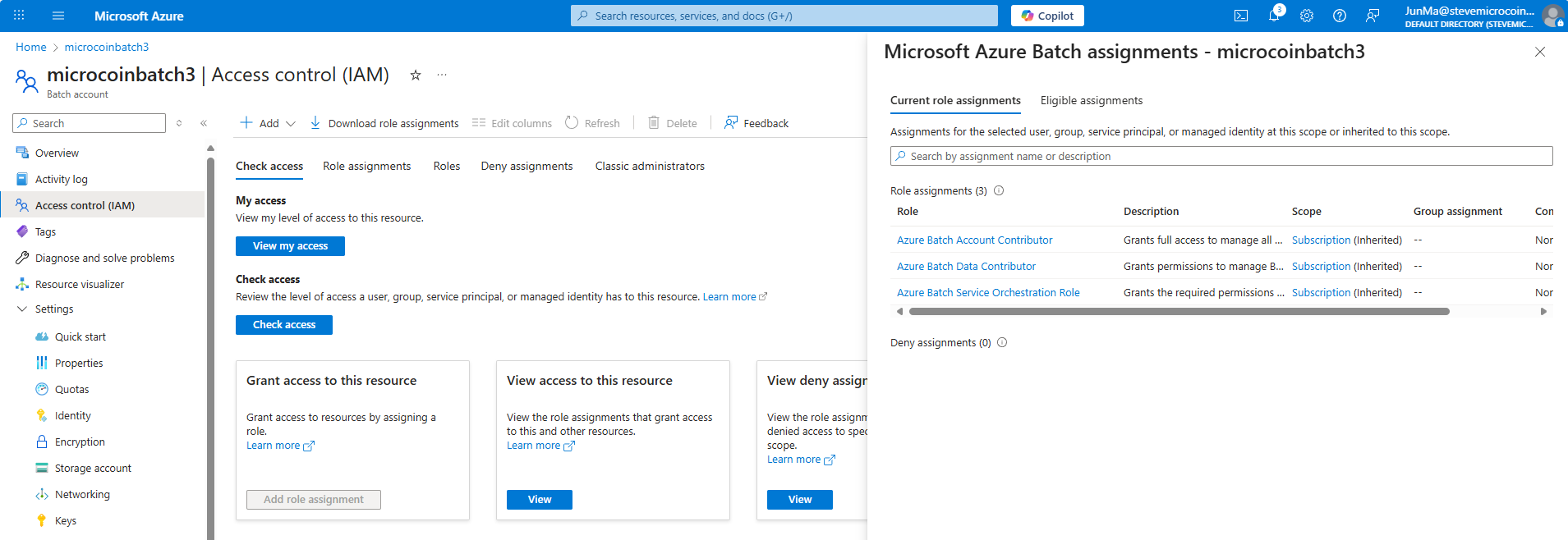Viewport: 1568px width, 540px height.
Task: Open Cloud Shell from the top bar
Action: point(1241,16)
